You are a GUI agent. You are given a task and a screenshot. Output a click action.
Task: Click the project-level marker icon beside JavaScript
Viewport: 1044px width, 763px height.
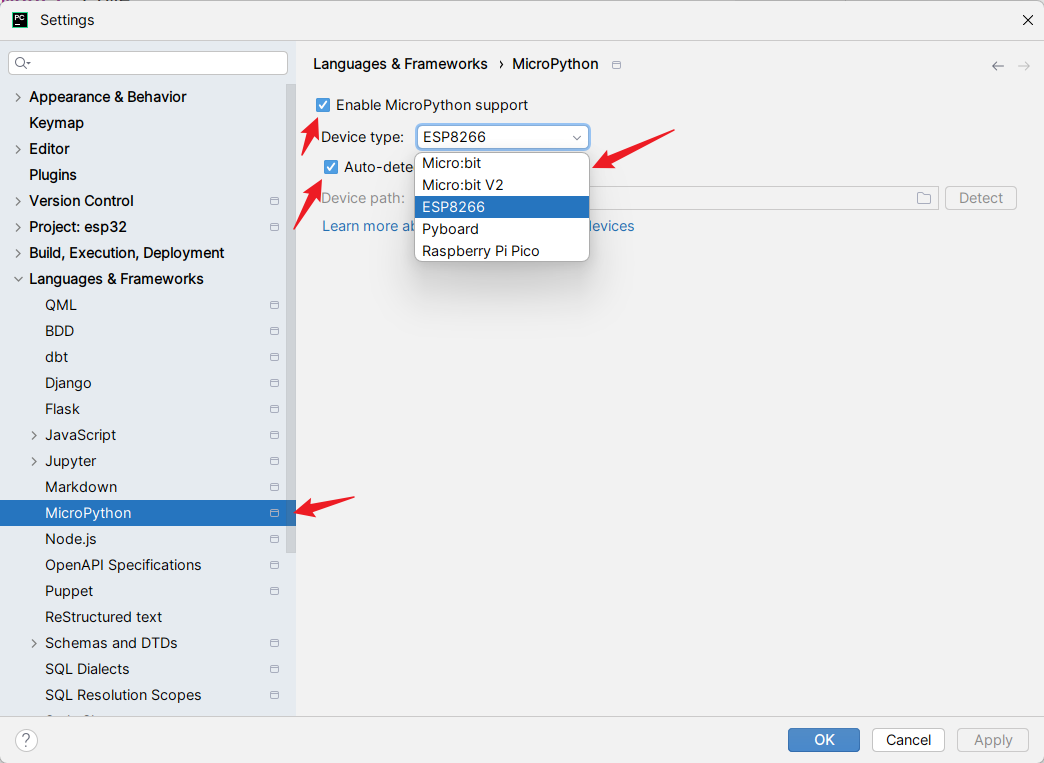274,435
